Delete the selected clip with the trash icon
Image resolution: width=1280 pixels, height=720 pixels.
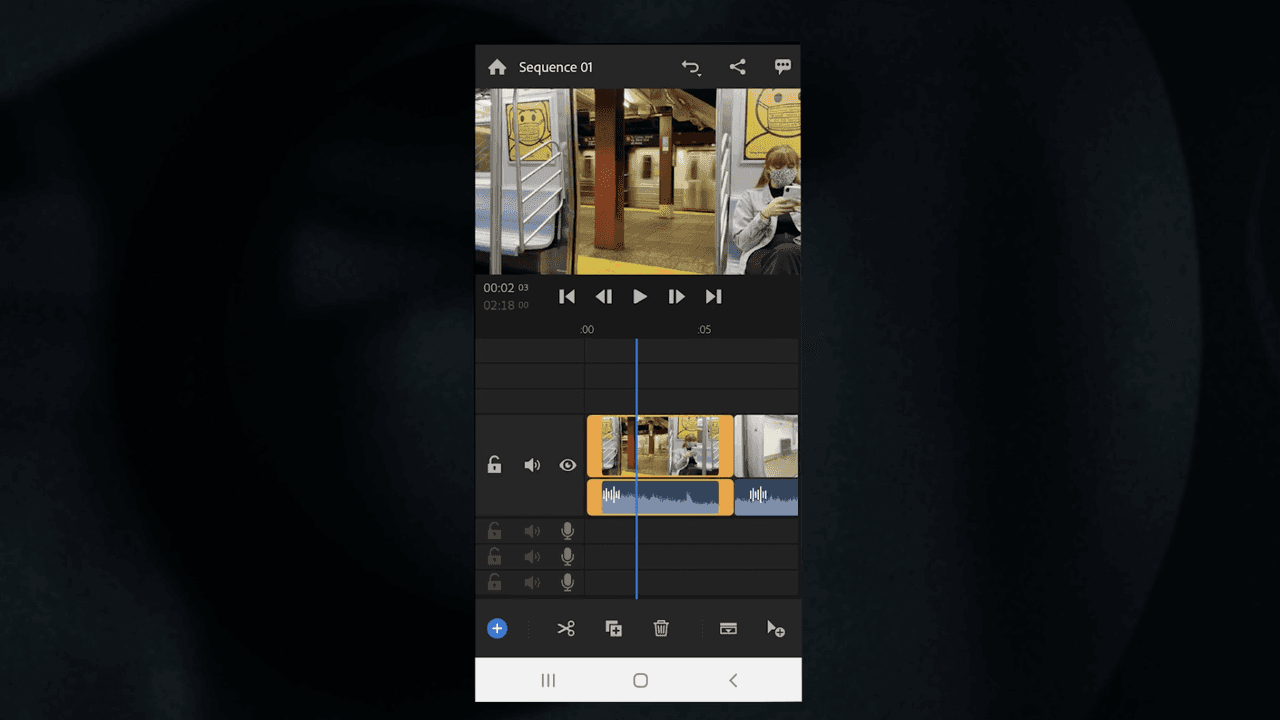click(661, 628)
